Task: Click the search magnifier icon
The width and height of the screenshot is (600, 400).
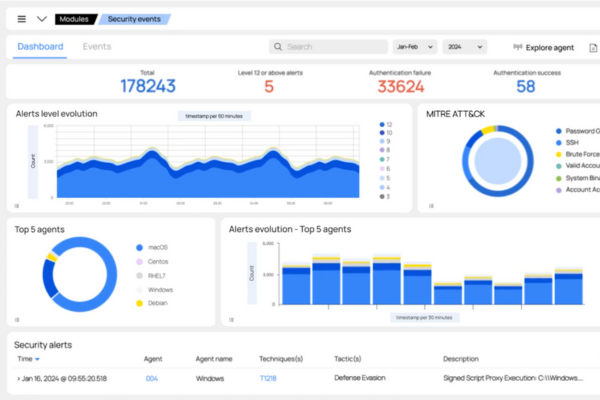Action: point(279,47)
